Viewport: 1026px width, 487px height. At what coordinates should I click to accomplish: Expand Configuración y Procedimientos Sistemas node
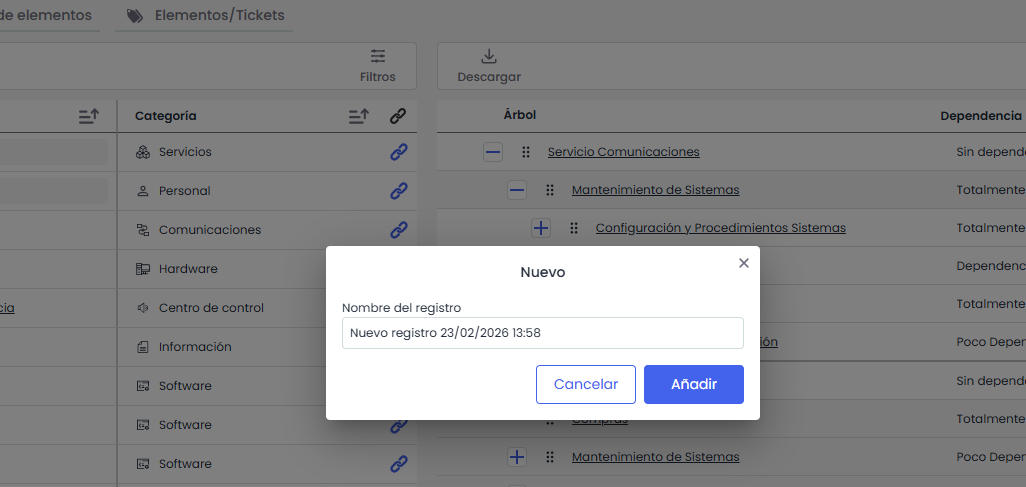(x=541, y=228)
